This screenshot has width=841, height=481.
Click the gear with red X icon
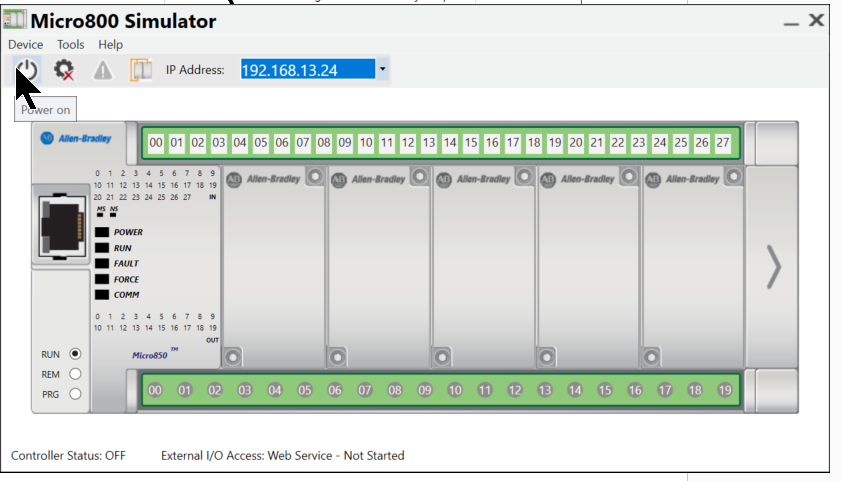pos(64,70)
